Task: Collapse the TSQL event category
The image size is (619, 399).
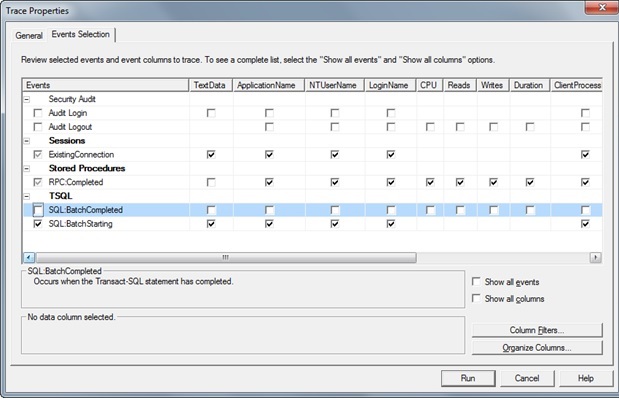Action: click(27, 196)
